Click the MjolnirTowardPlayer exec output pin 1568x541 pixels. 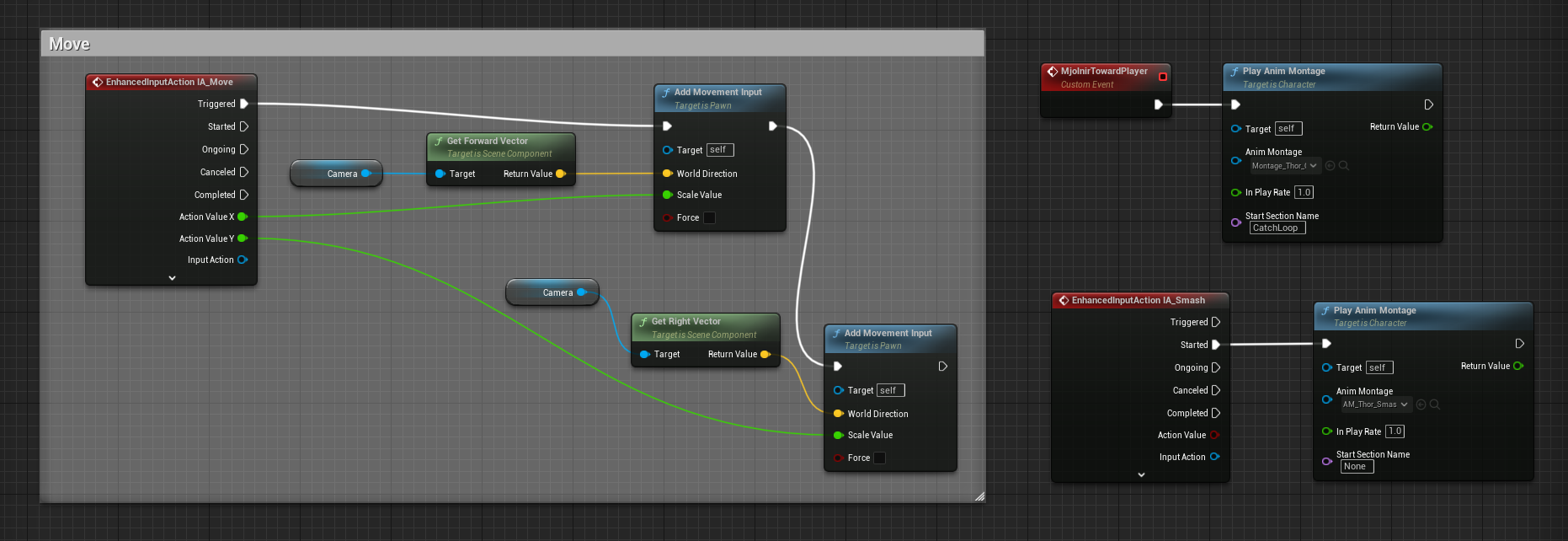[1159, 104]
